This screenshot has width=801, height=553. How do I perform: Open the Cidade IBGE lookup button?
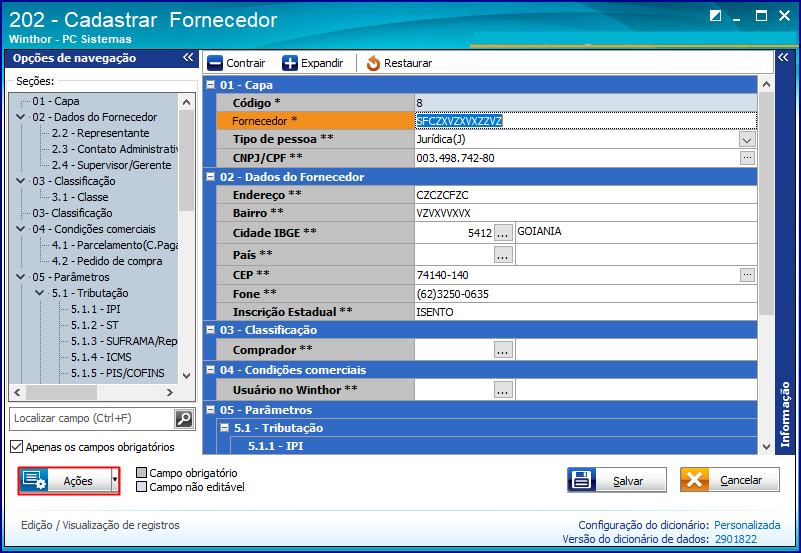pyautogui.click(x=503, y=233)
